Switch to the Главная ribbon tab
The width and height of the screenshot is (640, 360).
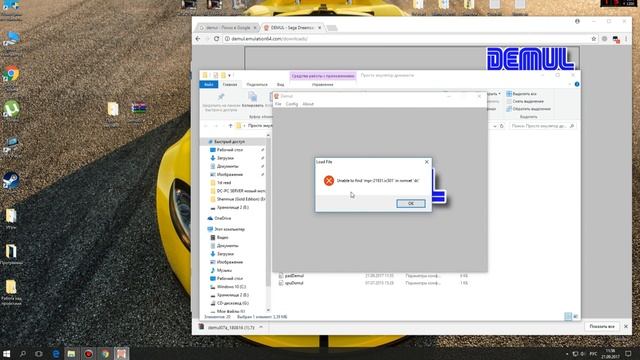pyautogui.click(x=230, y=84)
